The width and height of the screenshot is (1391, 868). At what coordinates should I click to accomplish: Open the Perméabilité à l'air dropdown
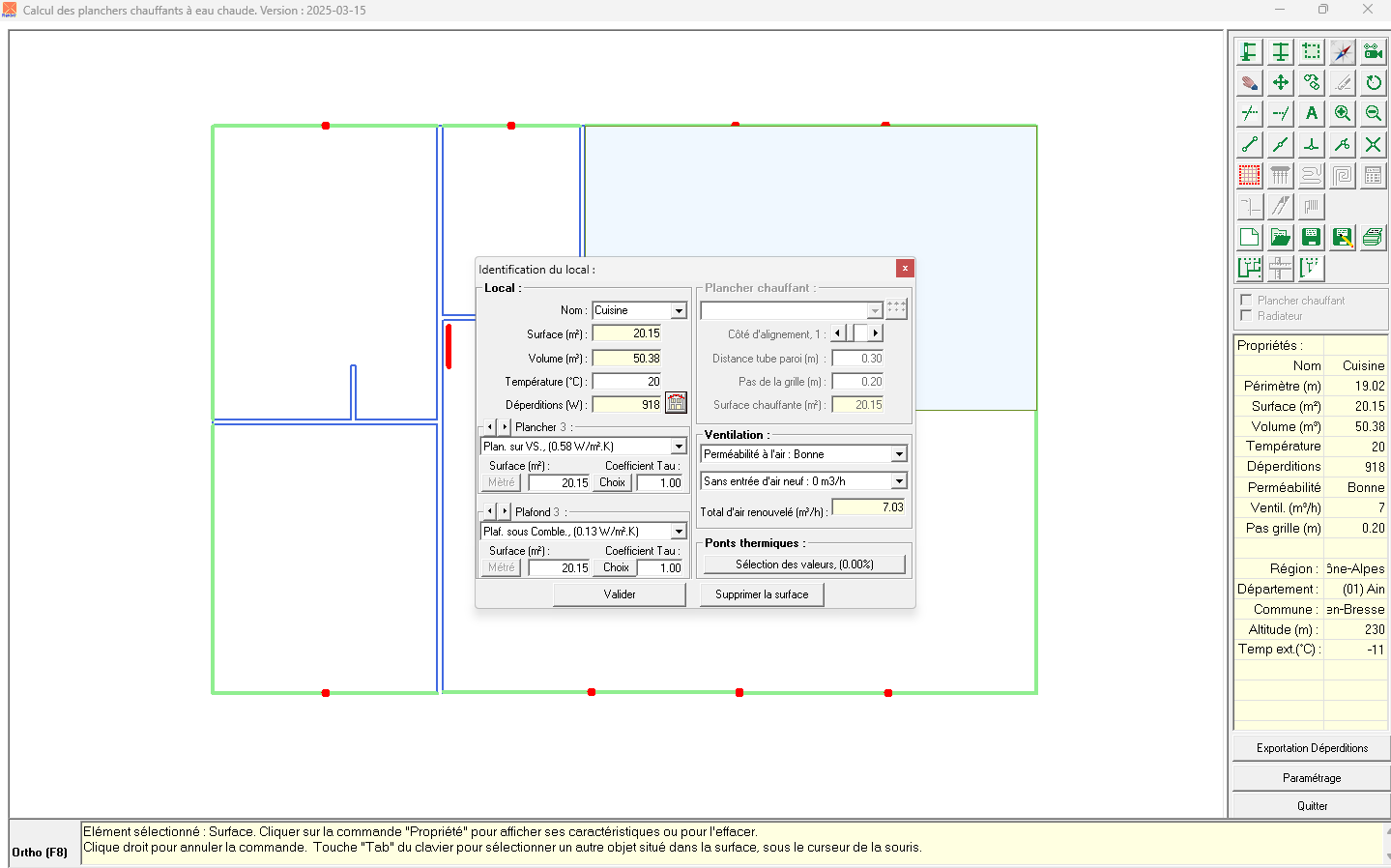tap(898, 452)
